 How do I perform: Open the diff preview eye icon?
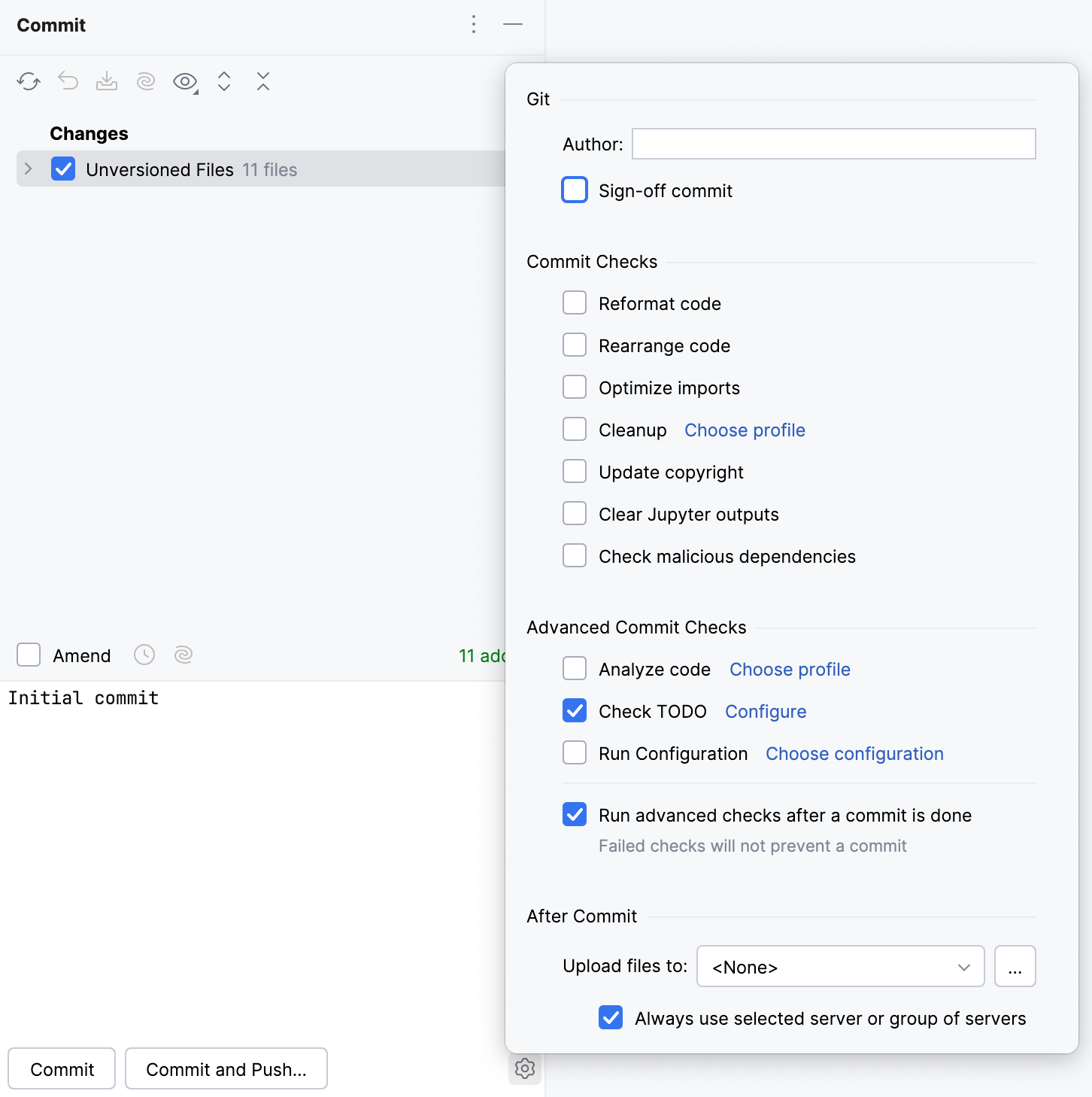pos(183,81)
